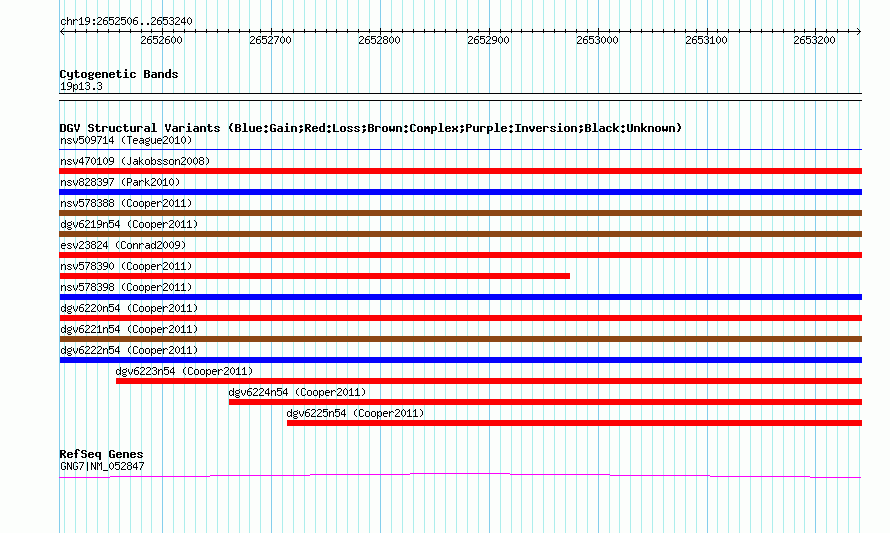Select variant label nsv578388 (Cooper2011)

(x=126, y=203)
